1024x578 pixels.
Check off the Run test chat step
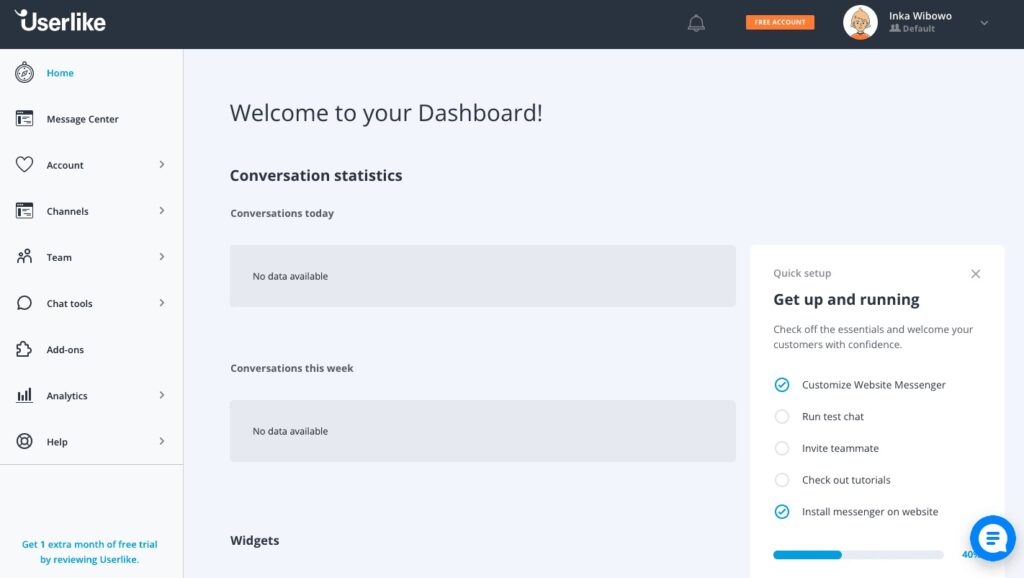(782, 417)
